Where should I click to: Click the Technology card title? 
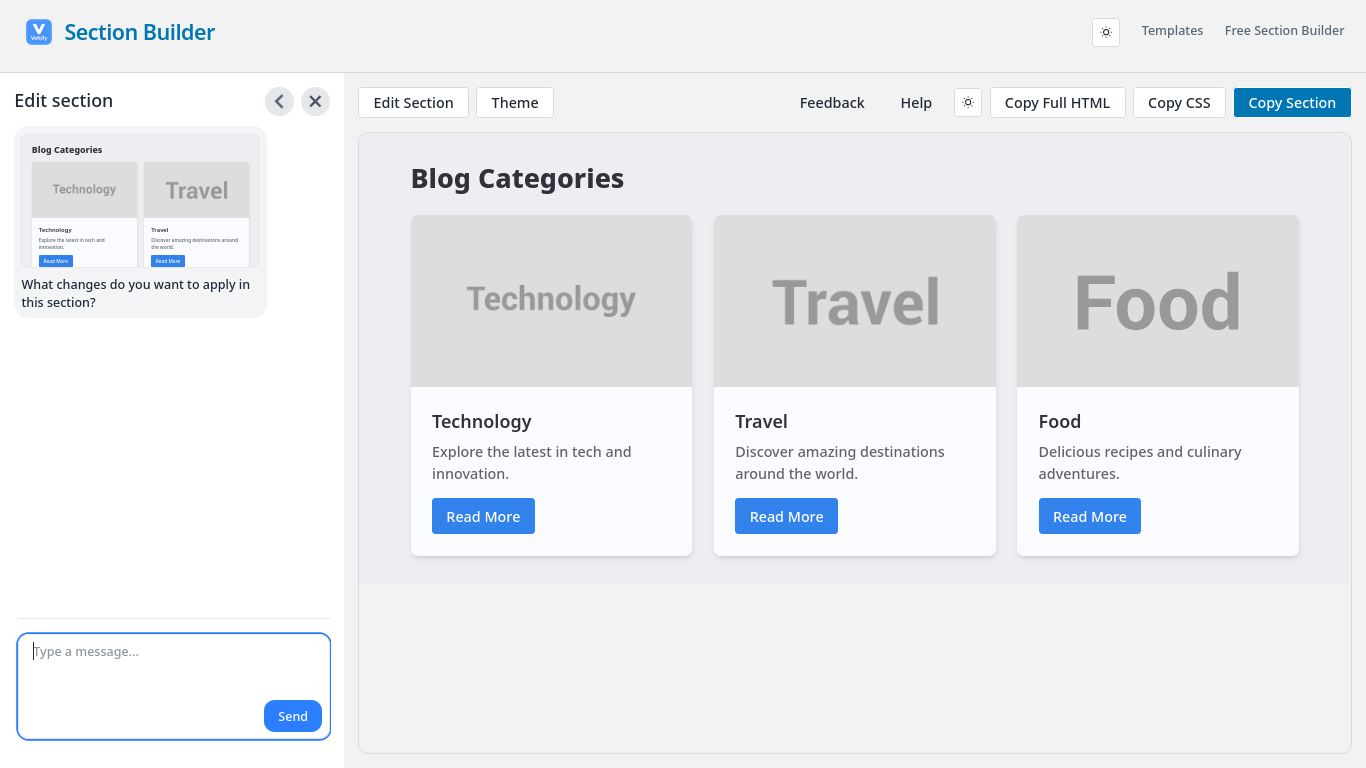tap(482, 421)
